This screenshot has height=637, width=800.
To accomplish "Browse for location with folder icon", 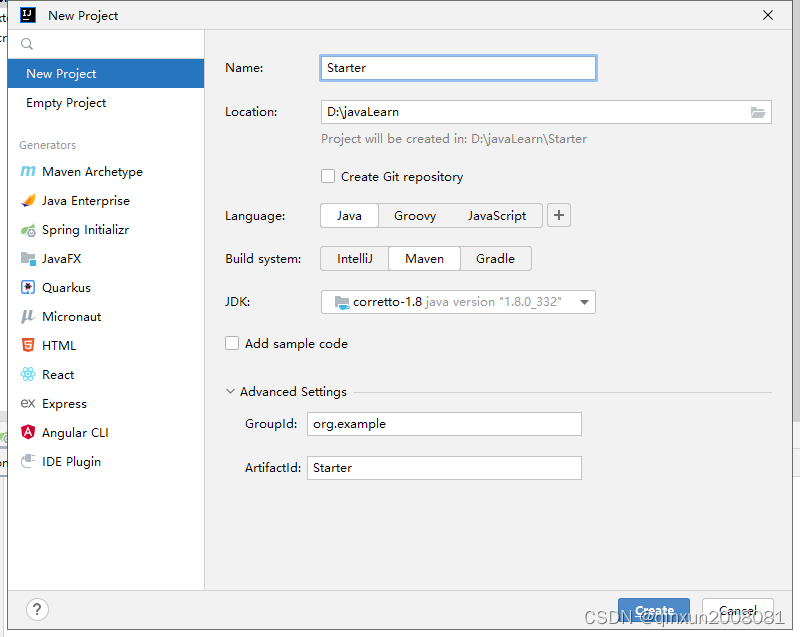I will tap(758, 112).
